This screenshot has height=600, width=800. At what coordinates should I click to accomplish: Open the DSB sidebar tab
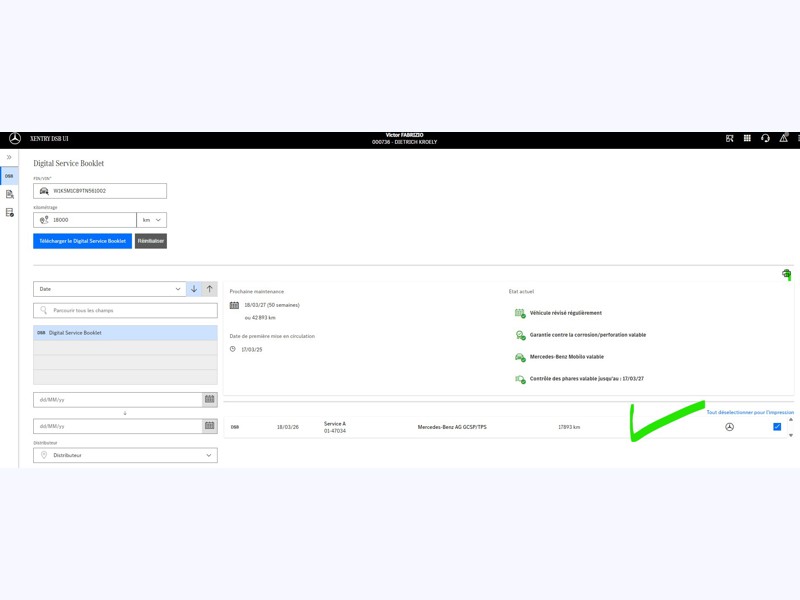tap(9, 176)
